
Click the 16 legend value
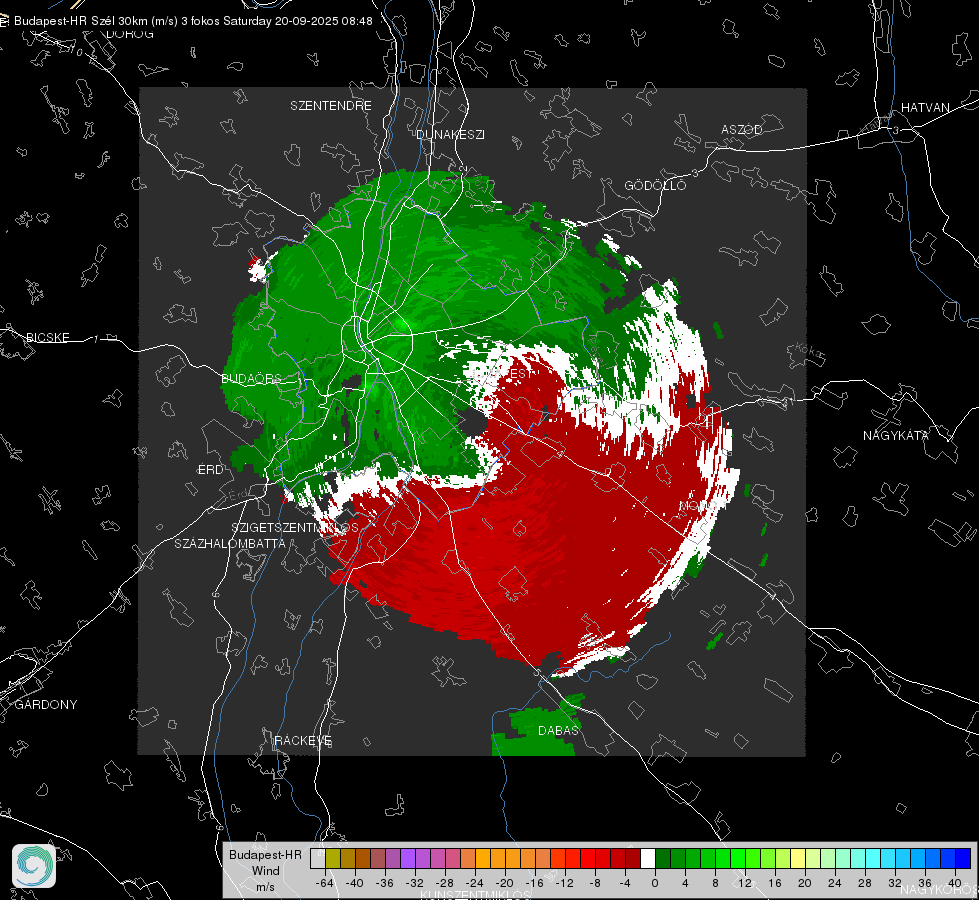coord(774,883)
